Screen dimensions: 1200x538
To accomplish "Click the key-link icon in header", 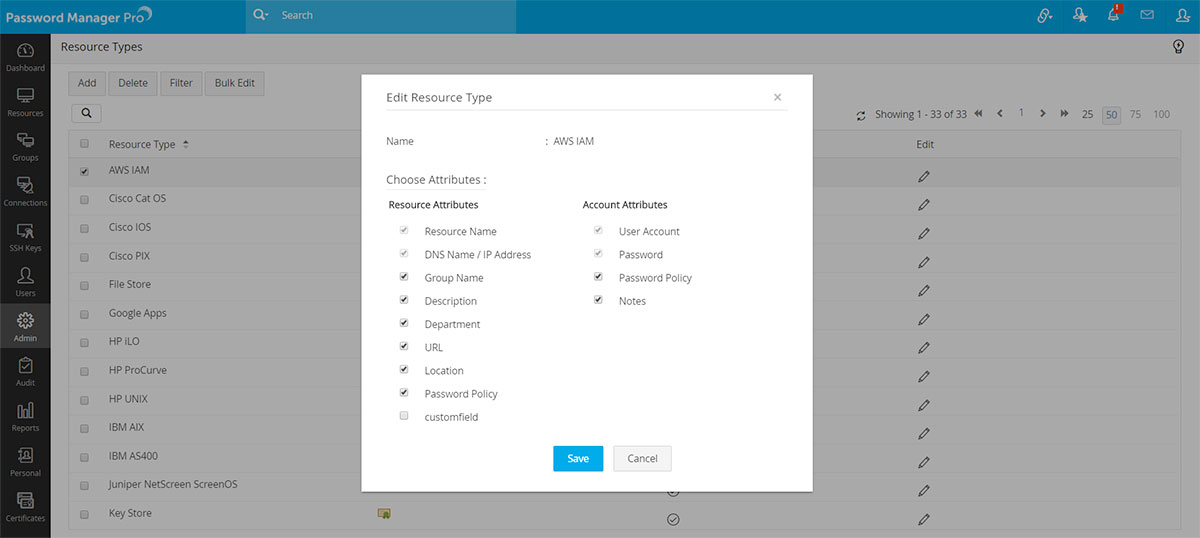I will (x=1045, y=15).
